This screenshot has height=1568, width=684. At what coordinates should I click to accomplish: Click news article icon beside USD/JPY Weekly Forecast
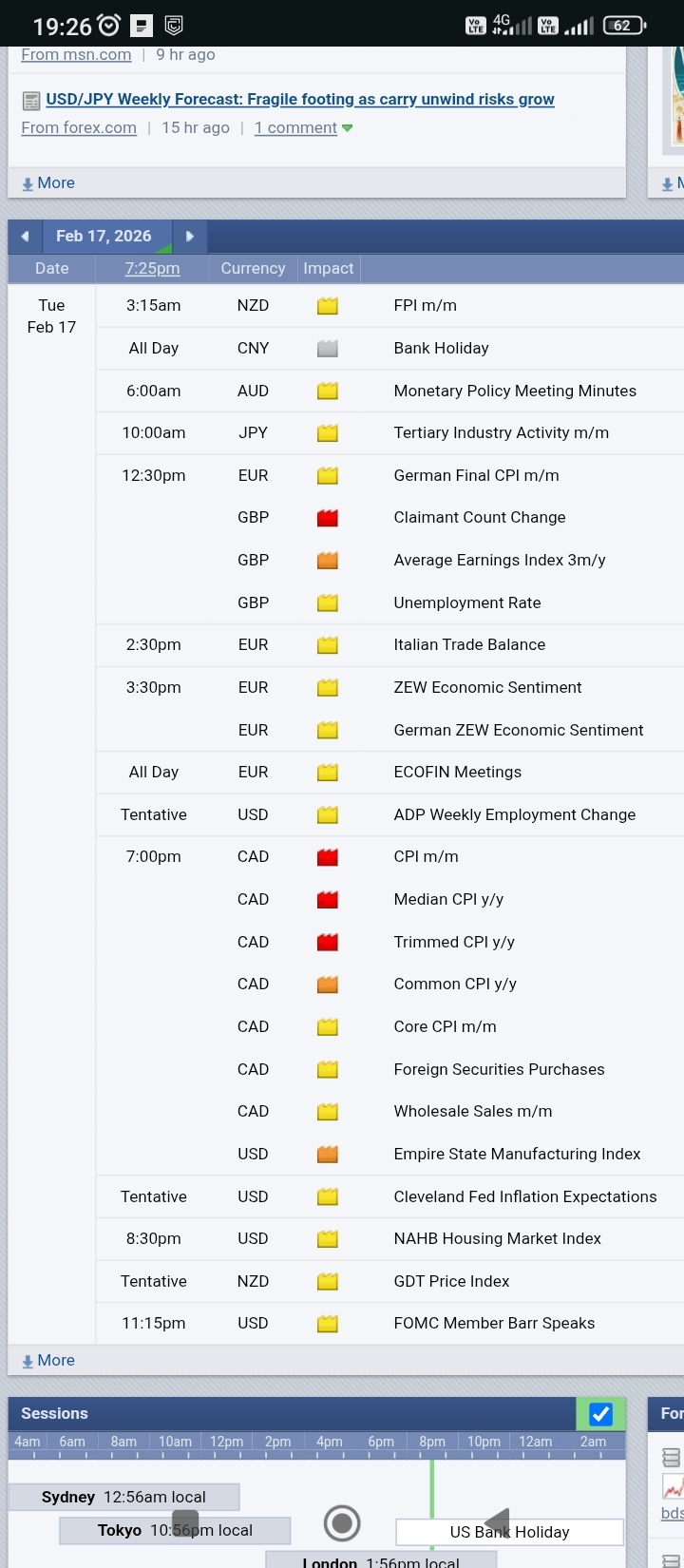tap(31, 100)
